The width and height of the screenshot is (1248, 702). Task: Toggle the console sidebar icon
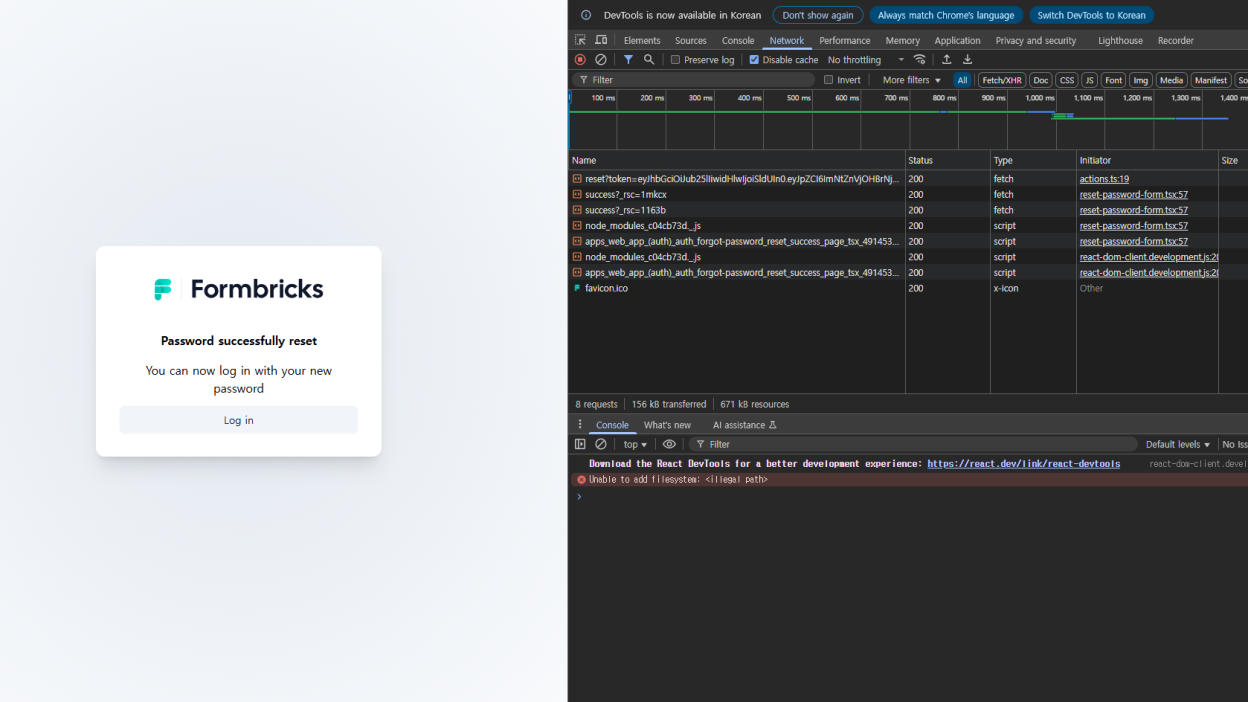point(580,444)
